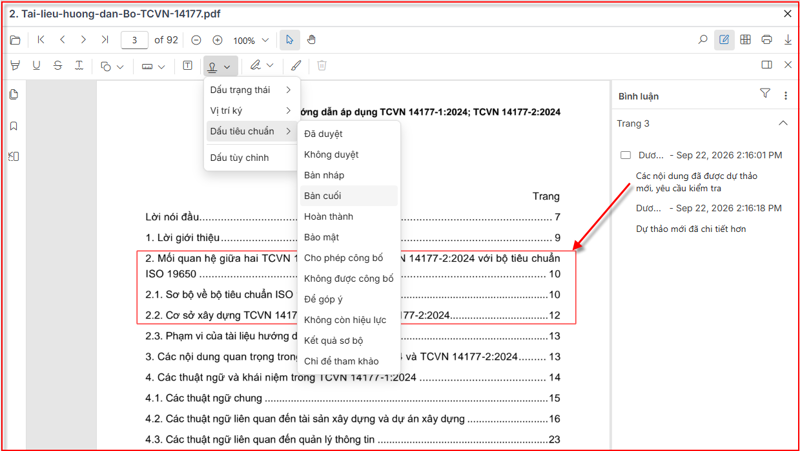Expand Dấu trạng thái submenu

tap(251, 90)
